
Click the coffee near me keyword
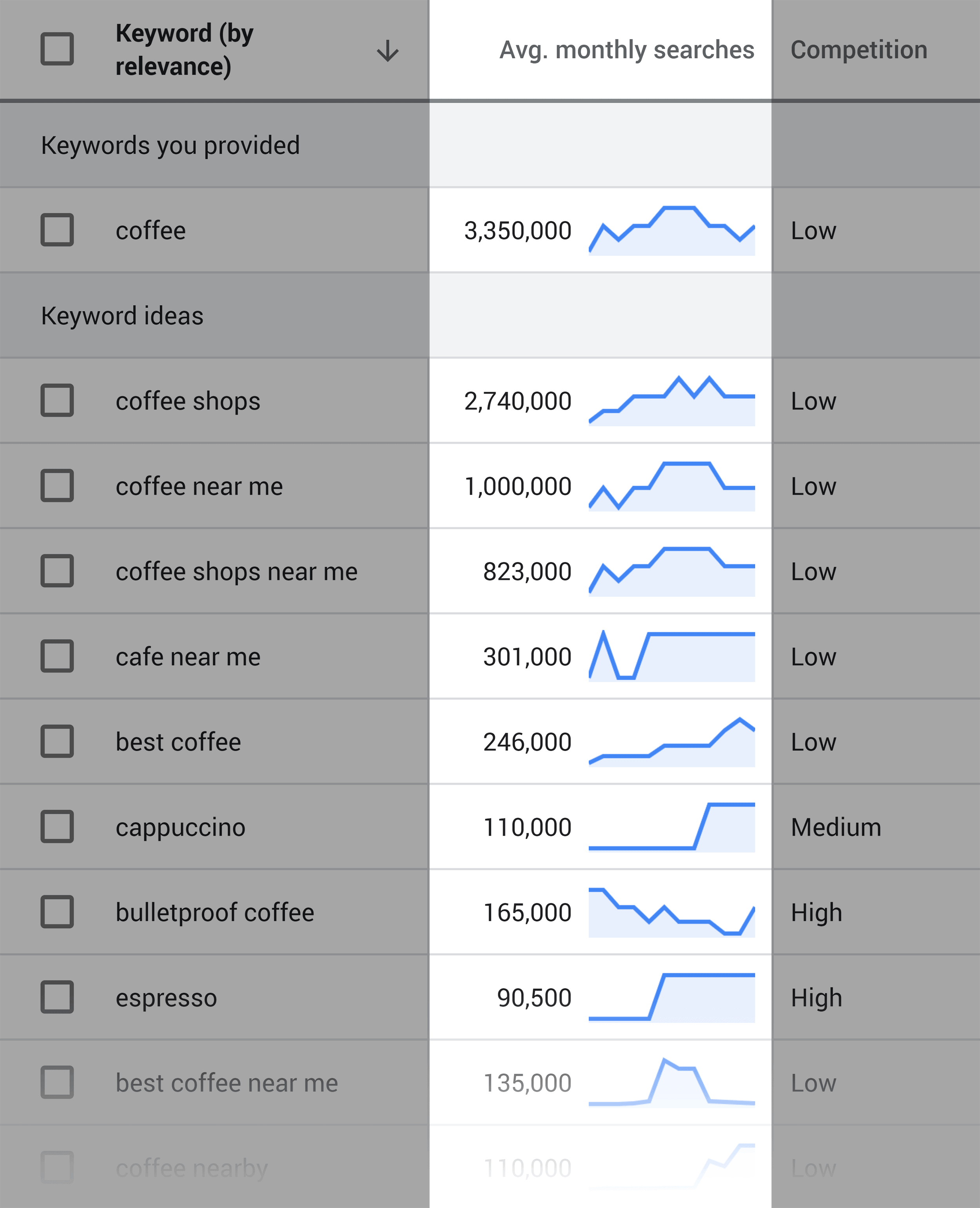pyautogui.click(x=199, y=486)
